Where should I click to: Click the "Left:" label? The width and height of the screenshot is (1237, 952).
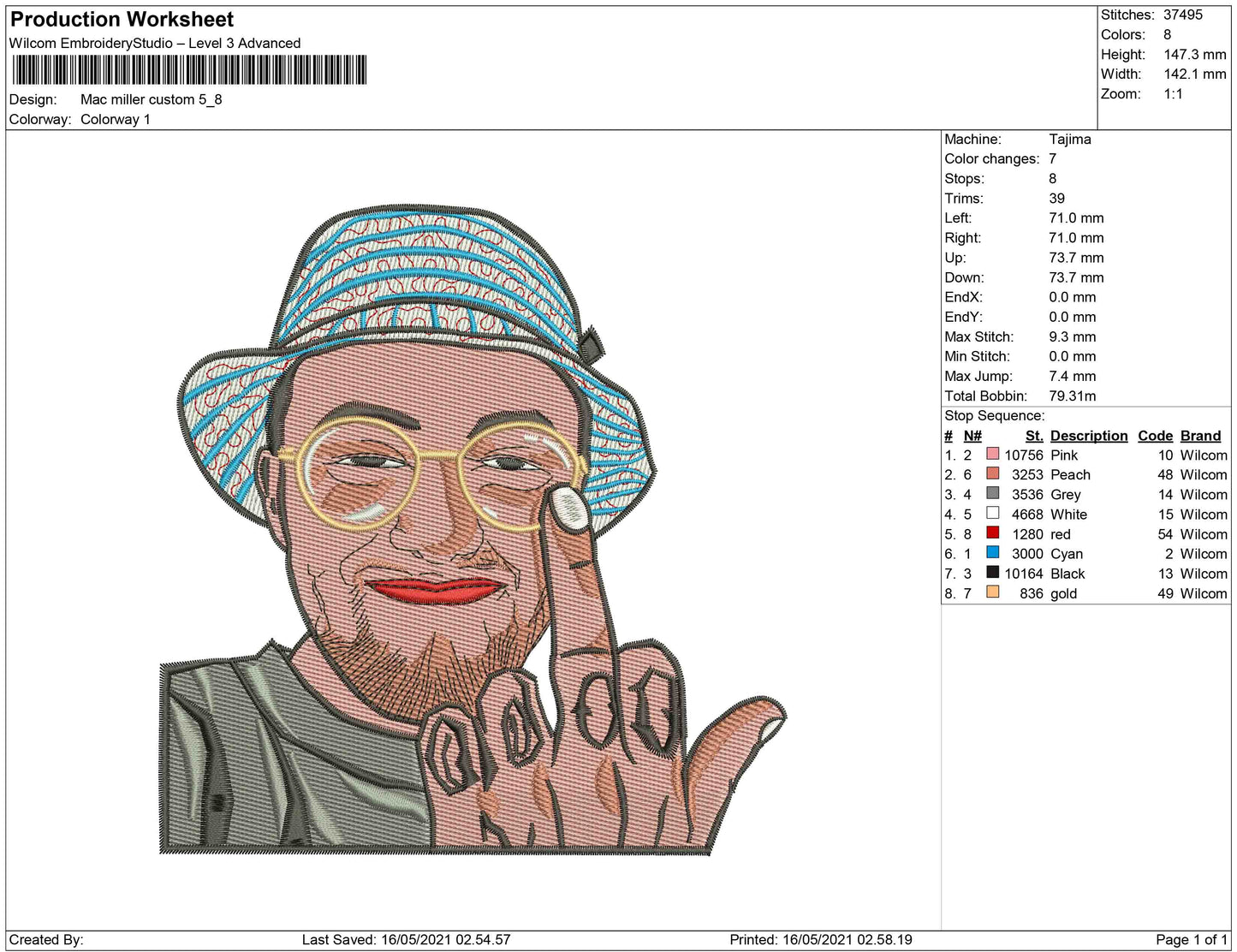point(958,217)
